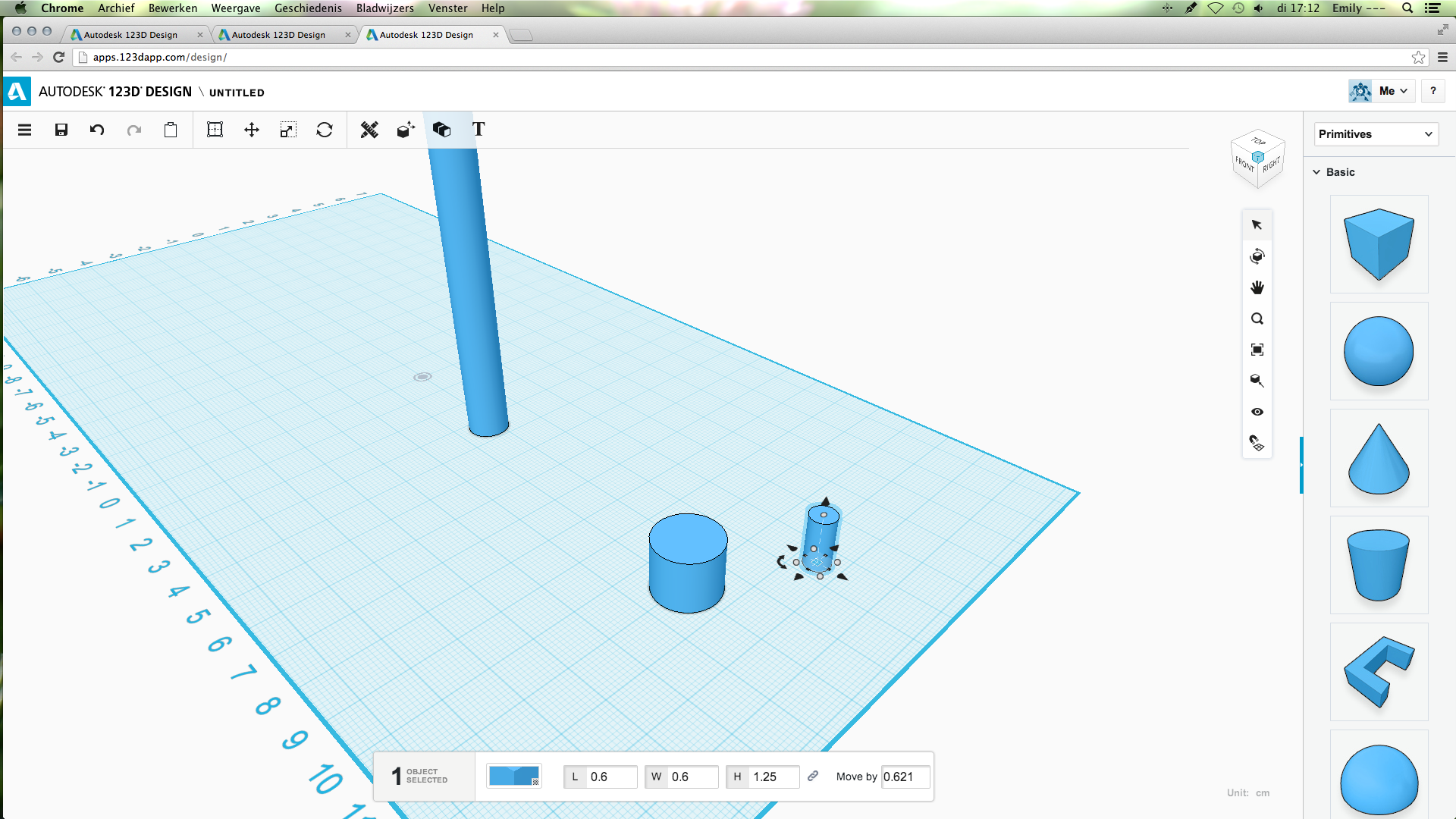The width and height of the screenshot is (1456, 819).
Task: Select the Transform box tool
Action: (x=215, y=130)
